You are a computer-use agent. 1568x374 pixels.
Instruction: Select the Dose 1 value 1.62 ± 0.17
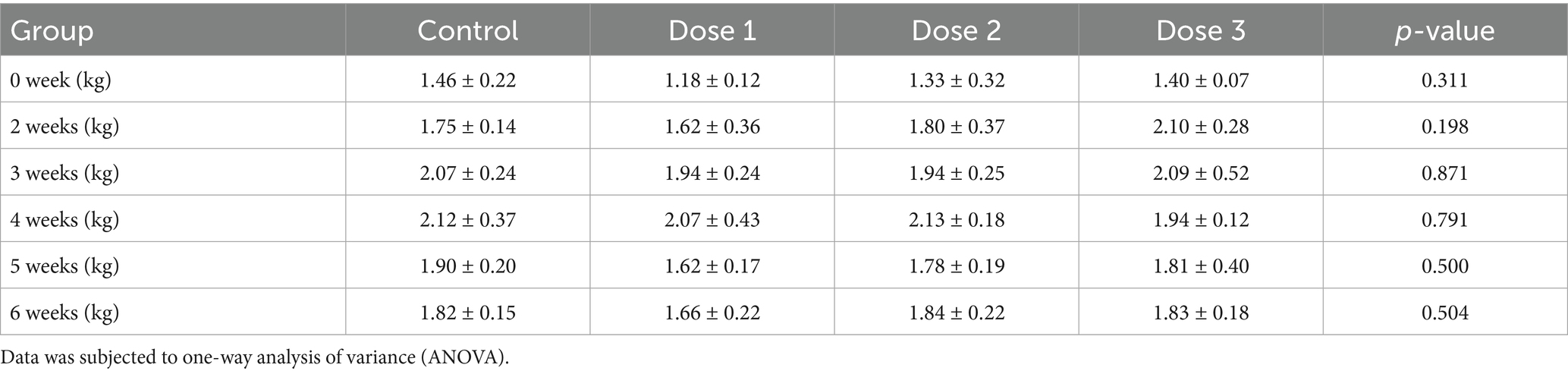(x=712, y=266)
